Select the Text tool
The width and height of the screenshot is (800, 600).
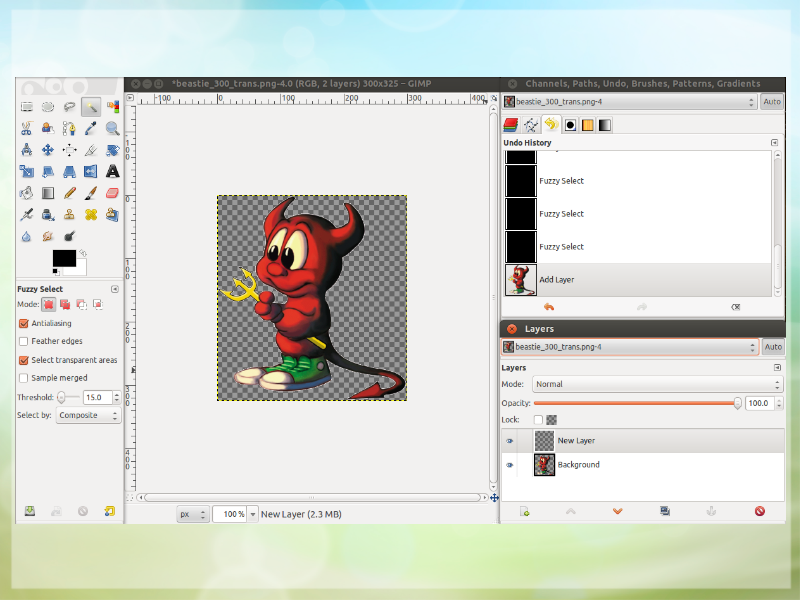coord(112,171)
